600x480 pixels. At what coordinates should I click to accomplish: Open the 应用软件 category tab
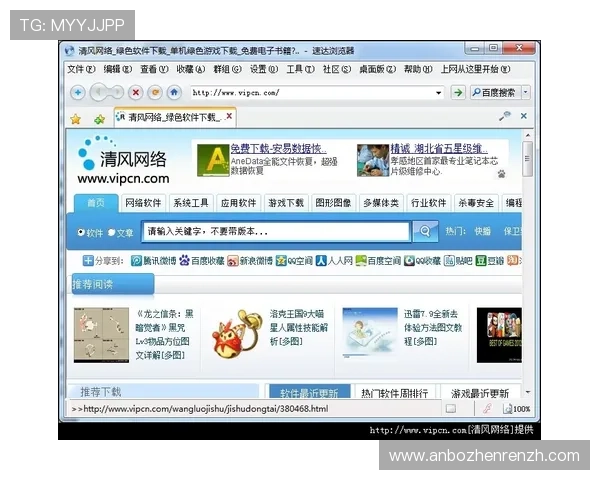point(238,203)
